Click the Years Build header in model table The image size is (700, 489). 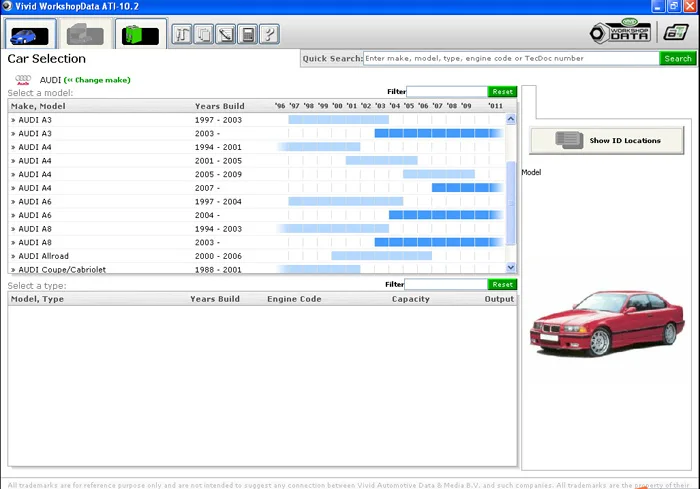(x=220, y=106)
